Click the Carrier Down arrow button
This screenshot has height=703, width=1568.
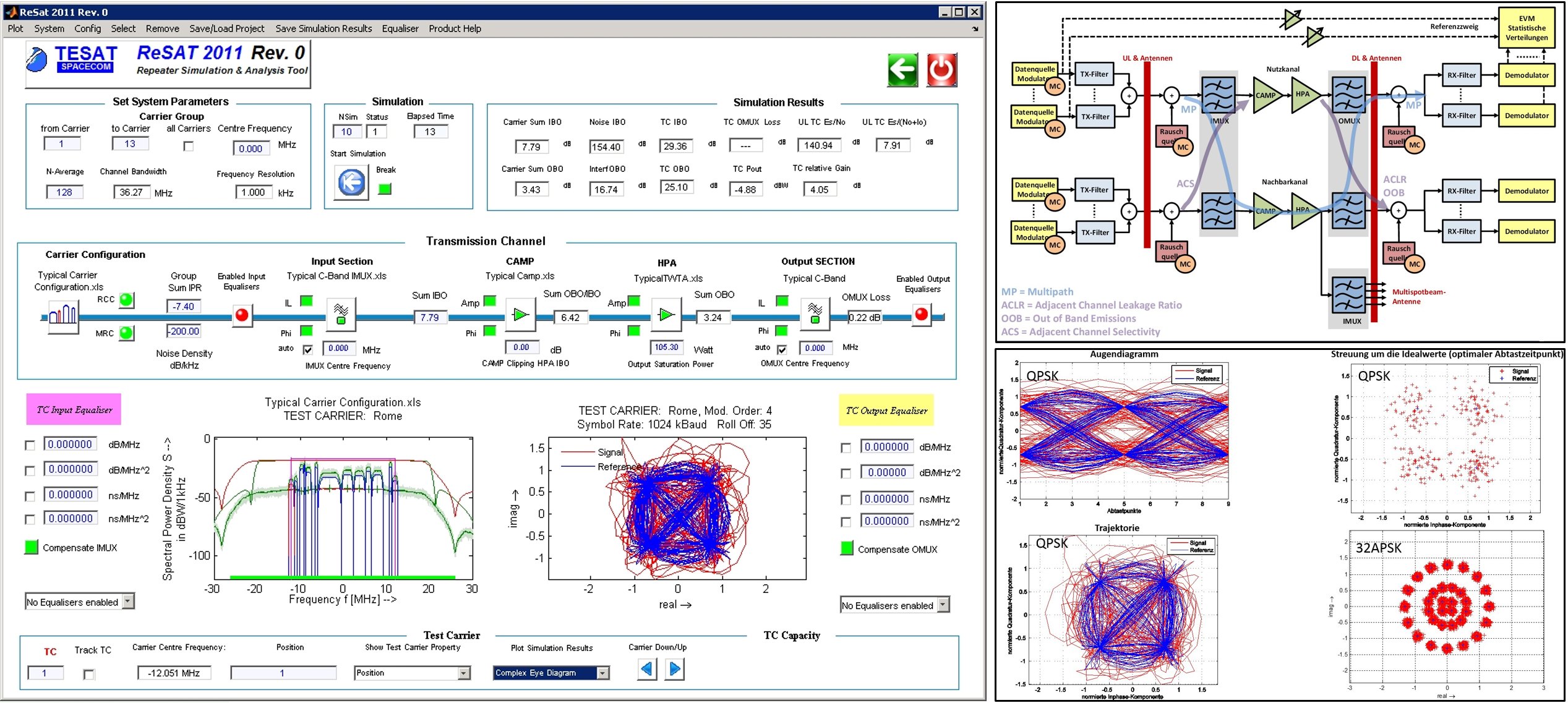647,669
